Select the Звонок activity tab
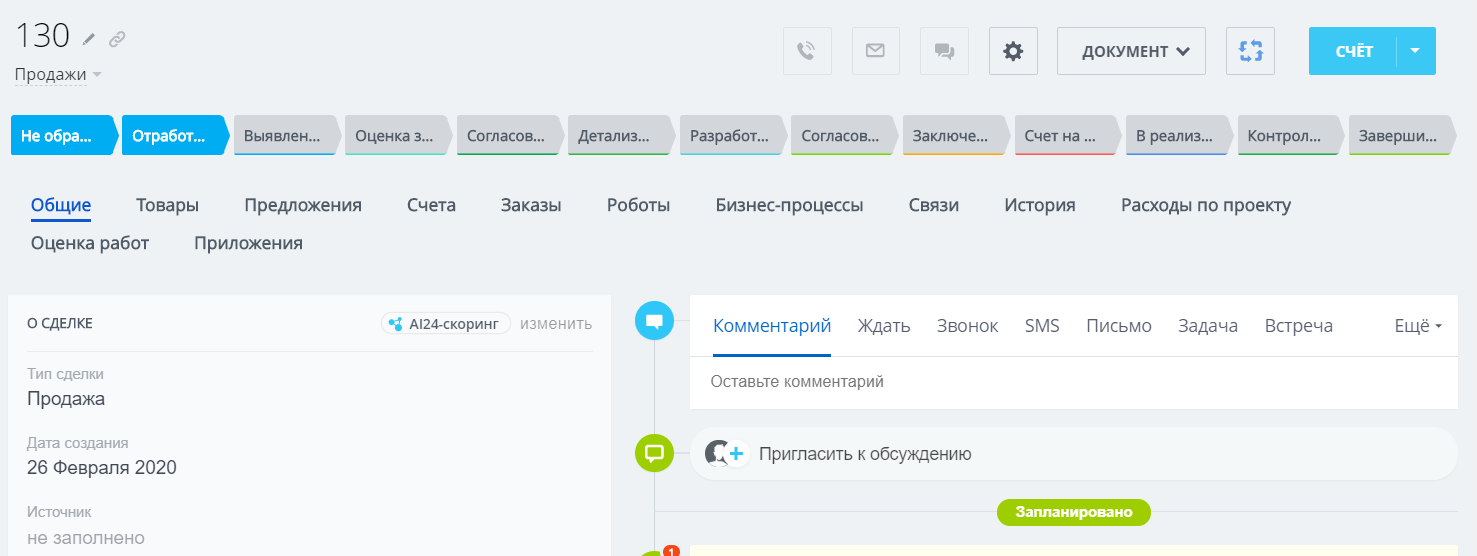The image size is (1477, 556). click(x=967, y=326)
